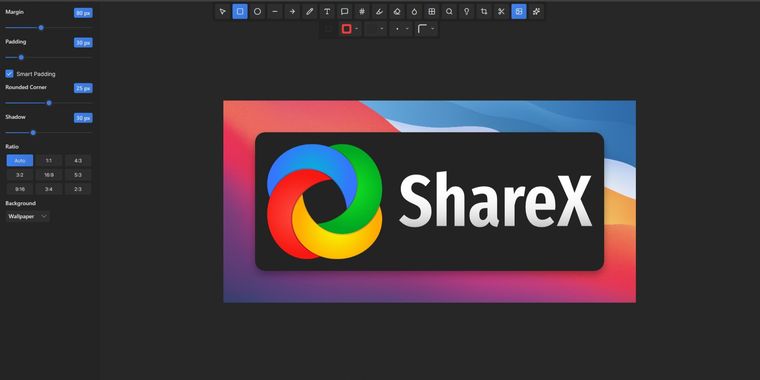Select the 9:16 ratio option
The image size is (760, 380).
coord(20,189)
